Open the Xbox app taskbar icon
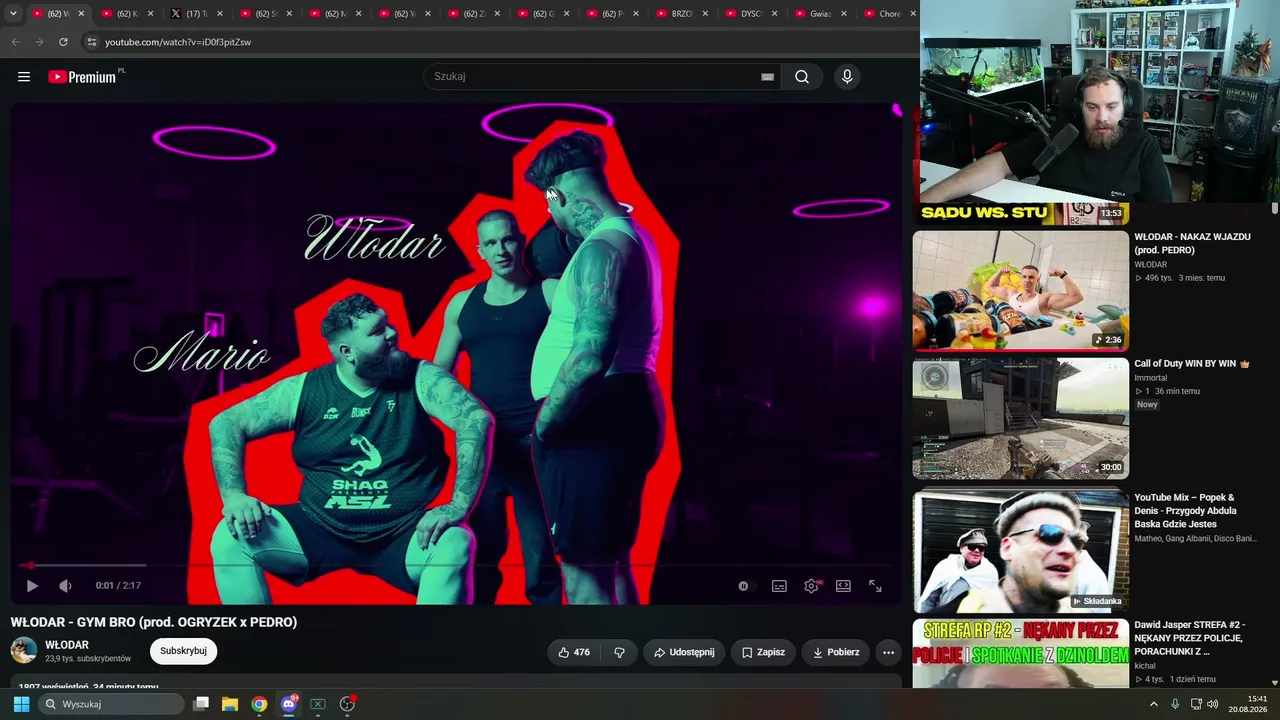 tap(318, 704)
